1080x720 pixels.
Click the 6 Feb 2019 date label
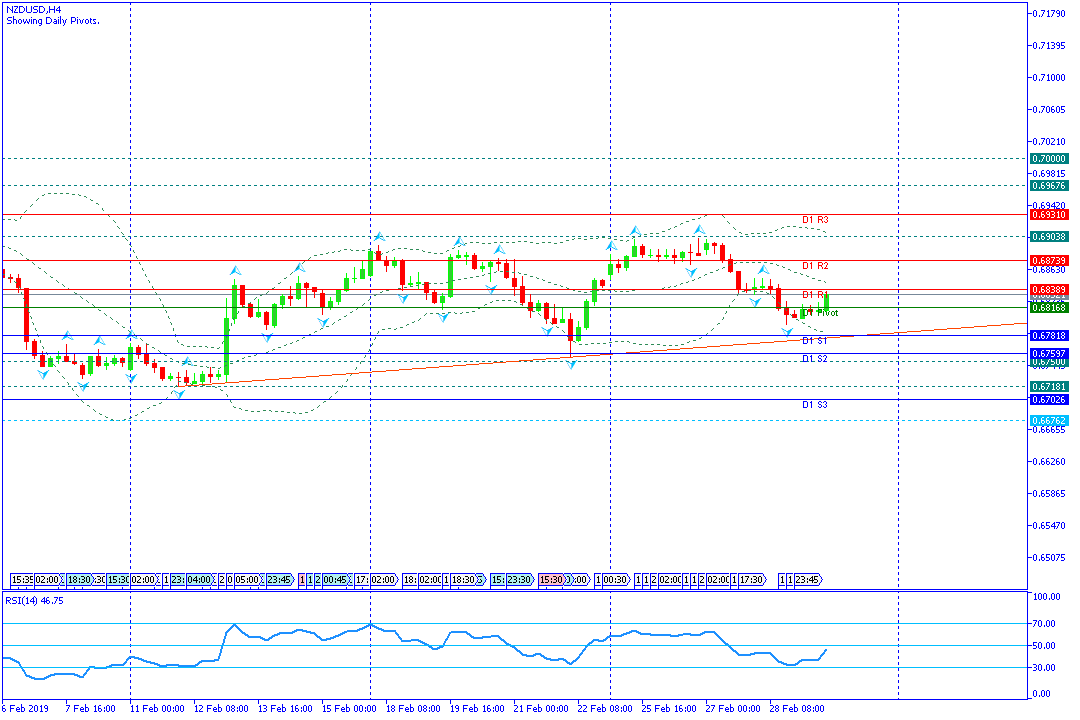click(x=27, y=708)
